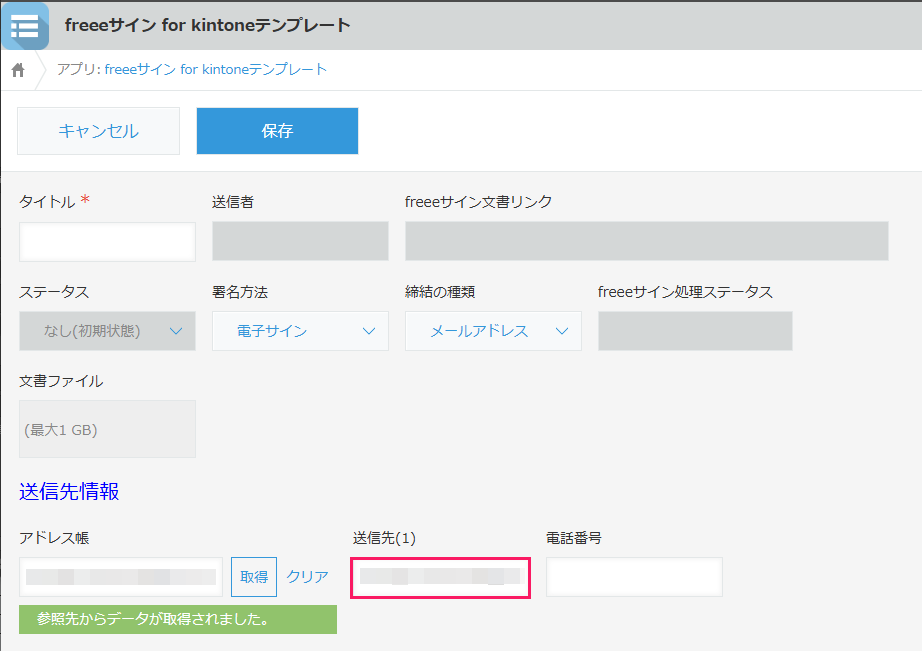Click the 送信者 field
Viewport: 922px width, 651px height.
(300, 241)
